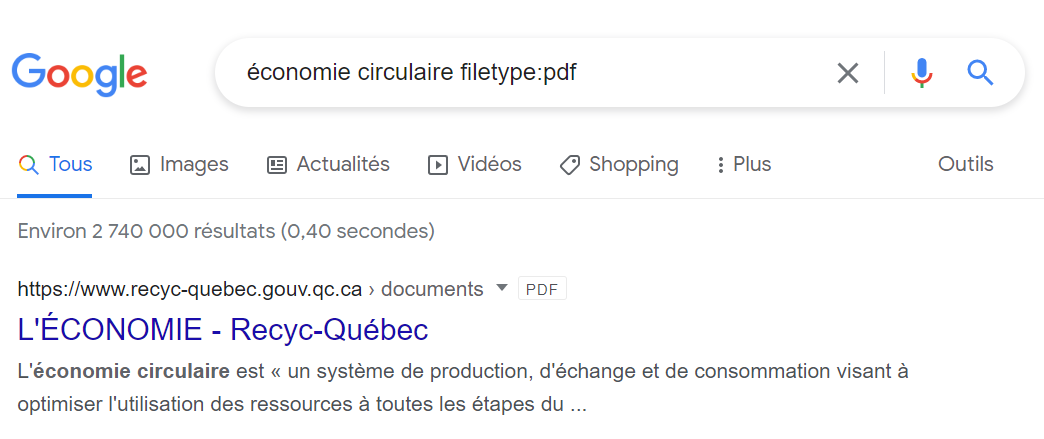
Task: Click the play icon beside Vidéos
Action: tap(437, 165)
